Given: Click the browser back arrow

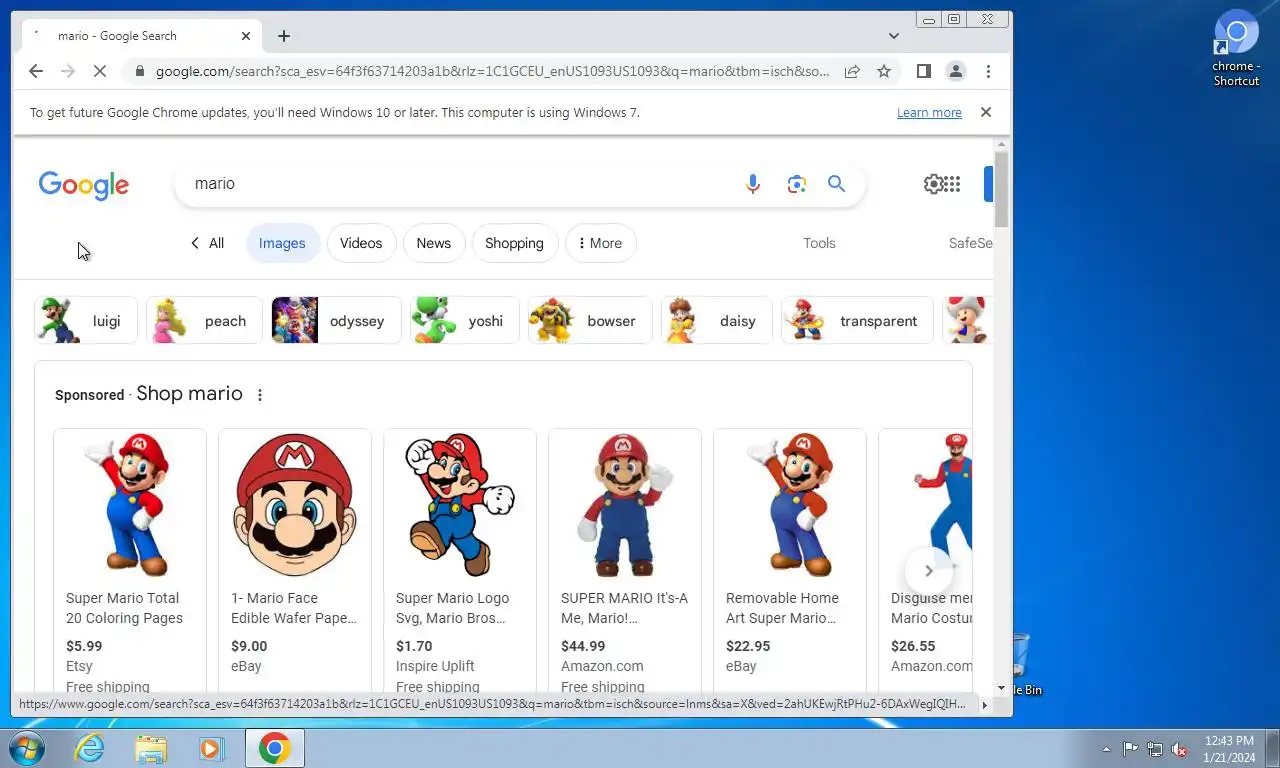Looking at the screenshot, I should (36, 71).
